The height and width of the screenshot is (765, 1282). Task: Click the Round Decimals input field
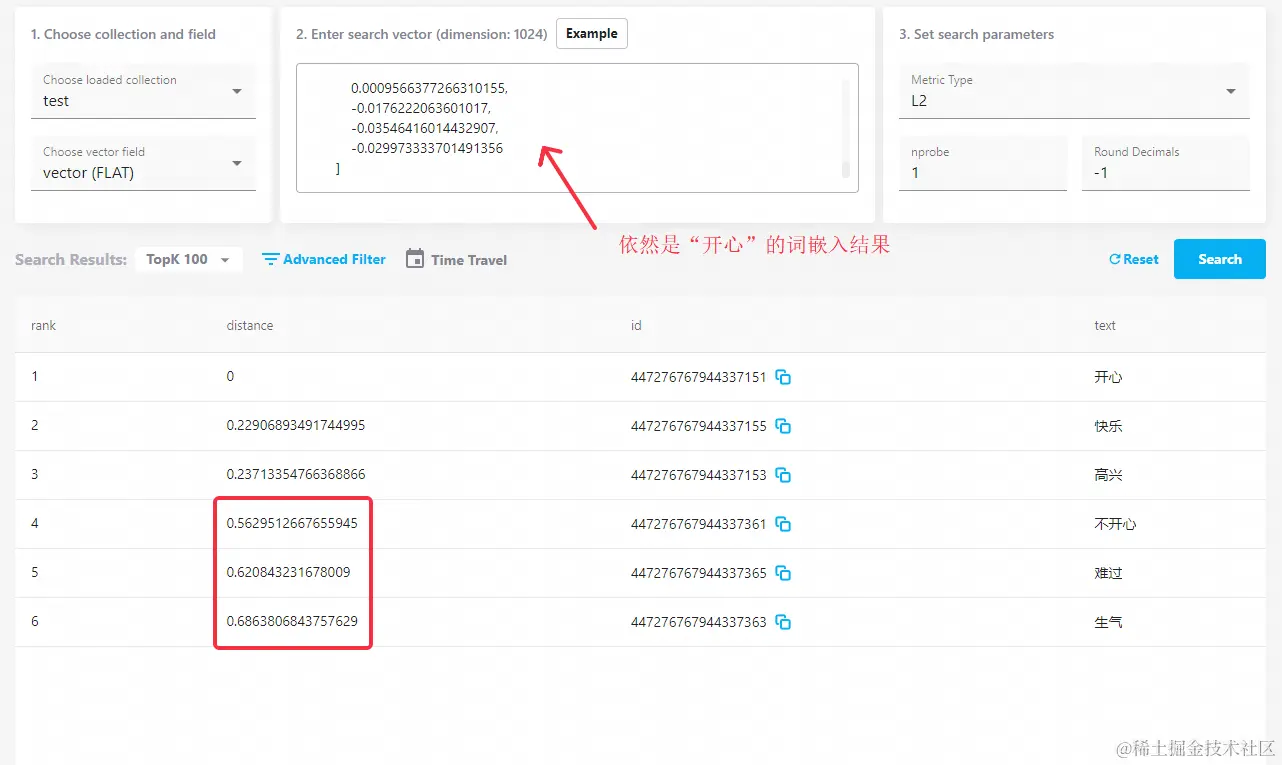click(1166, 163)
